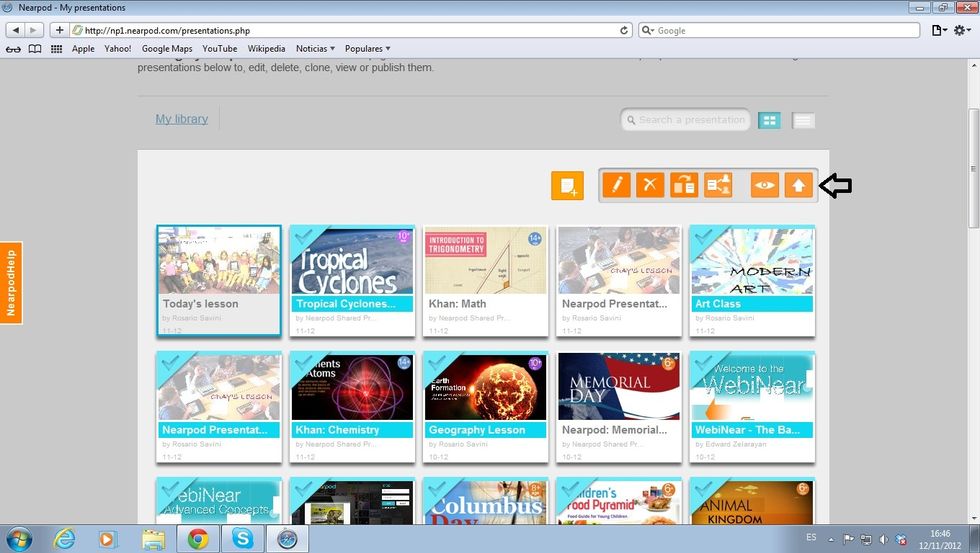This screenshot has width=980, height=553.
Task: Click the publish up-arrow icon
Action: tap(799, 185)
